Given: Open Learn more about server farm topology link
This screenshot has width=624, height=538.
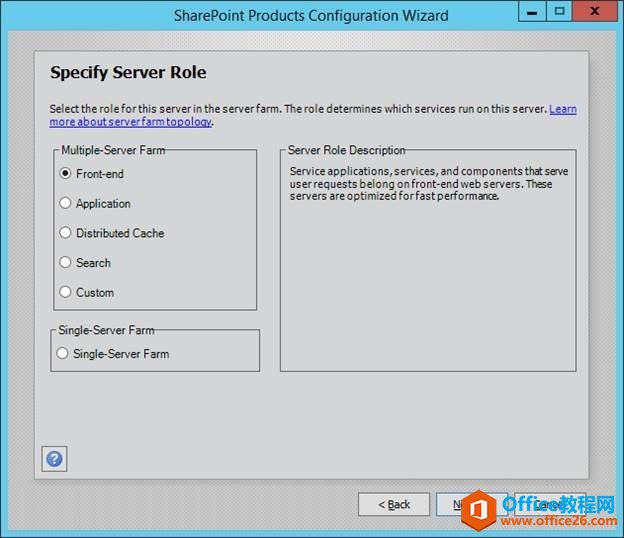Looking at the screenshot, I should (x=130, y=122).
